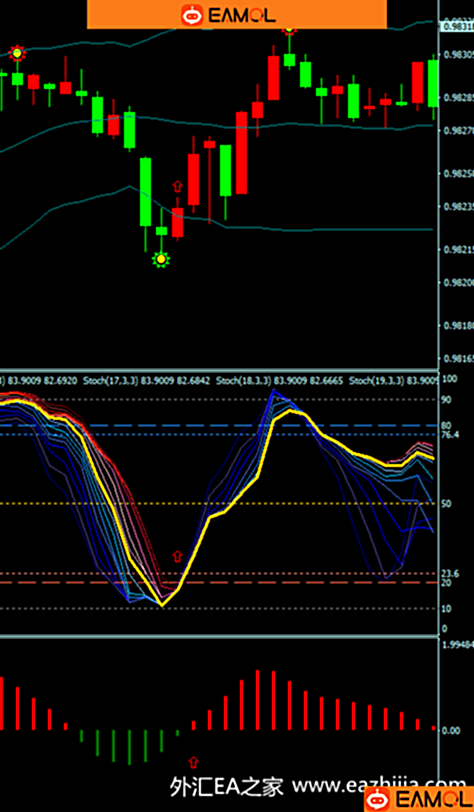Select the red up arrow below the histogram
Viewport: 474px width, 812px height.
click(x=194, y=762)
